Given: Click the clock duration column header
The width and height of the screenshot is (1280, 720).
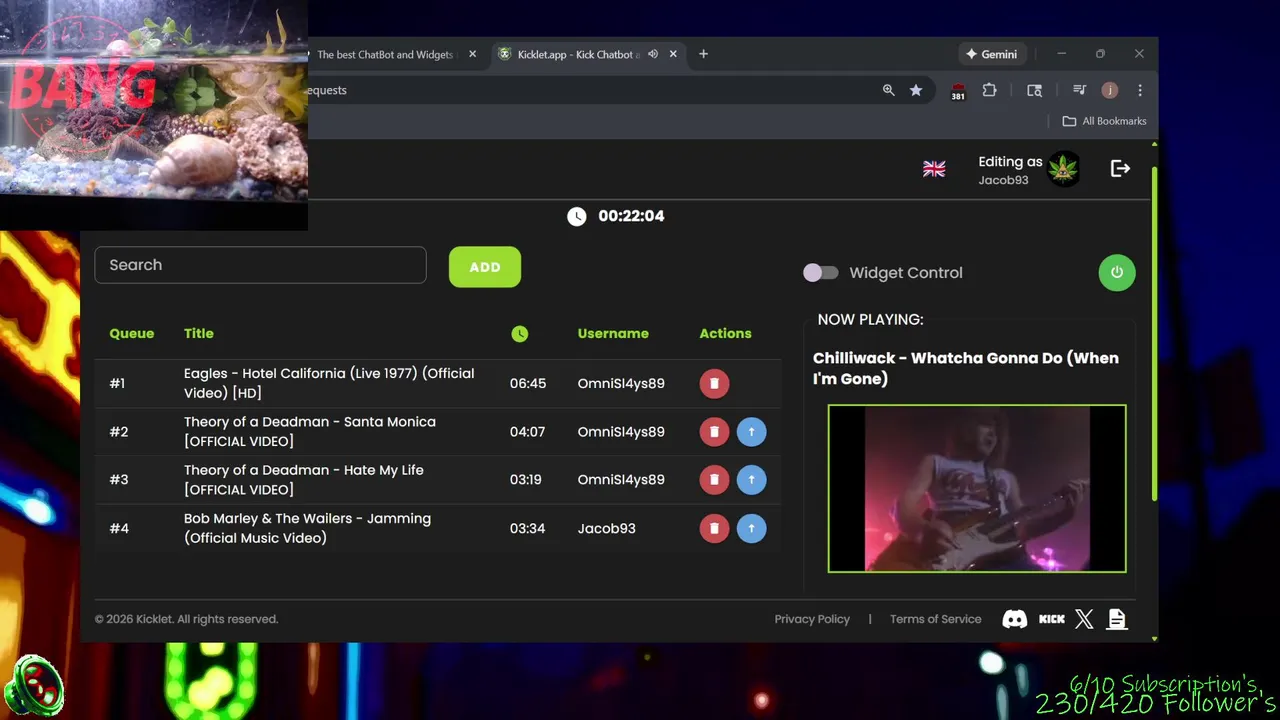Looking at the screenshot, I should [519, 334].
